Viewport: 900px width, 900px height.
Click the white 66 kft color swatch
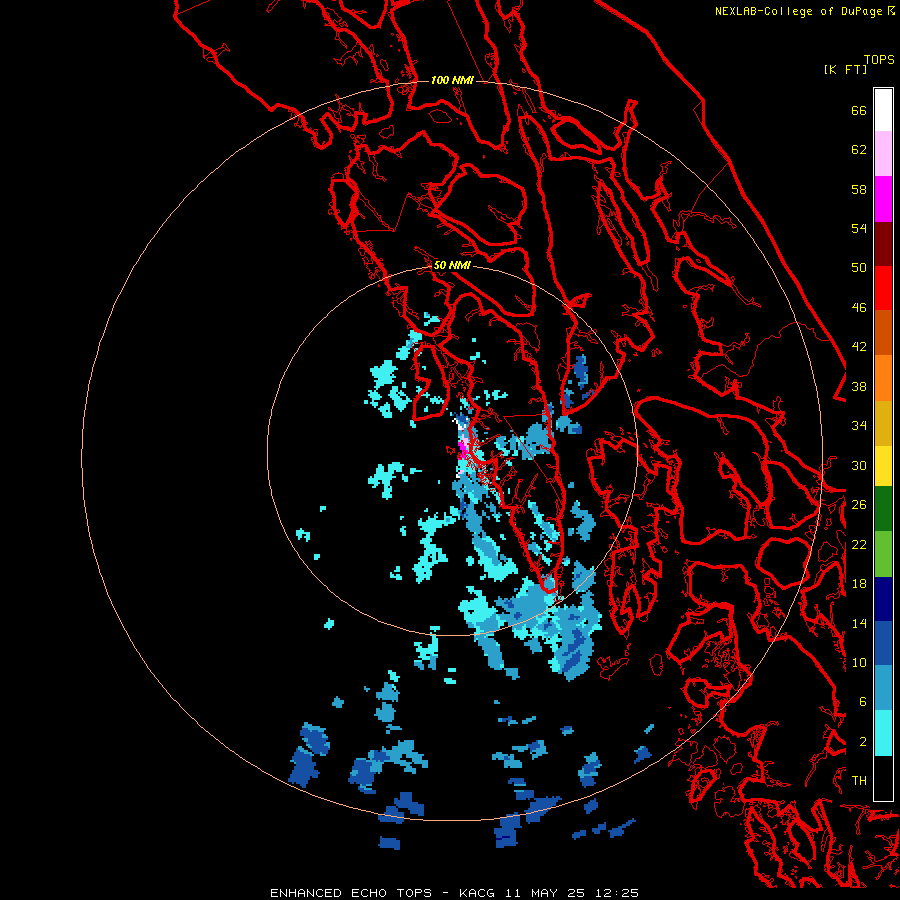(x=883, y=110)
